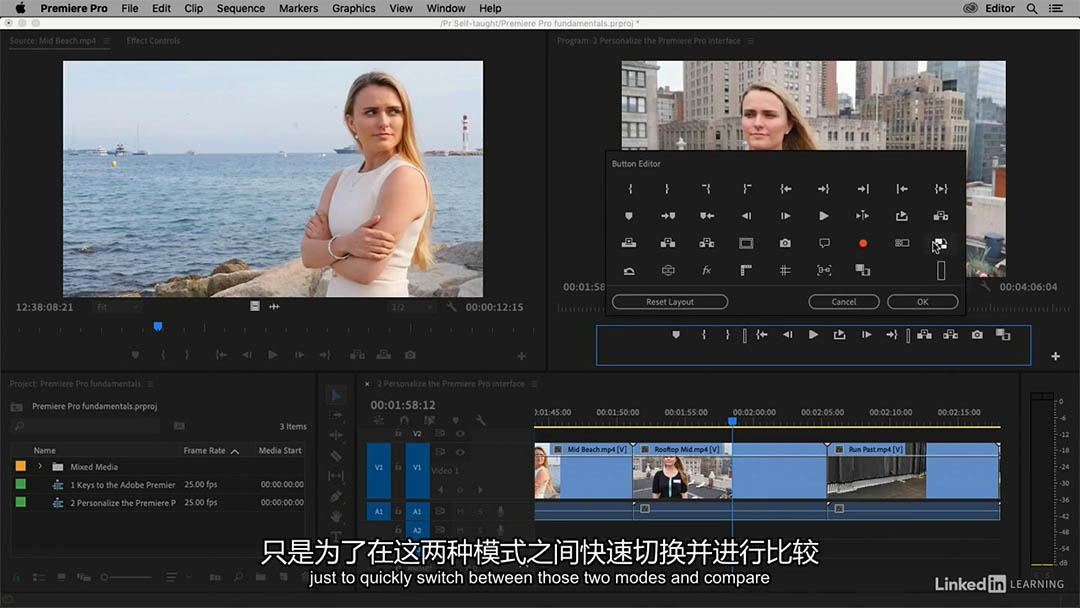Expand the Mixed Media bin
The width and height of the screenshot is (1080, 608).
pyautogui.click(x=40, y=467)
